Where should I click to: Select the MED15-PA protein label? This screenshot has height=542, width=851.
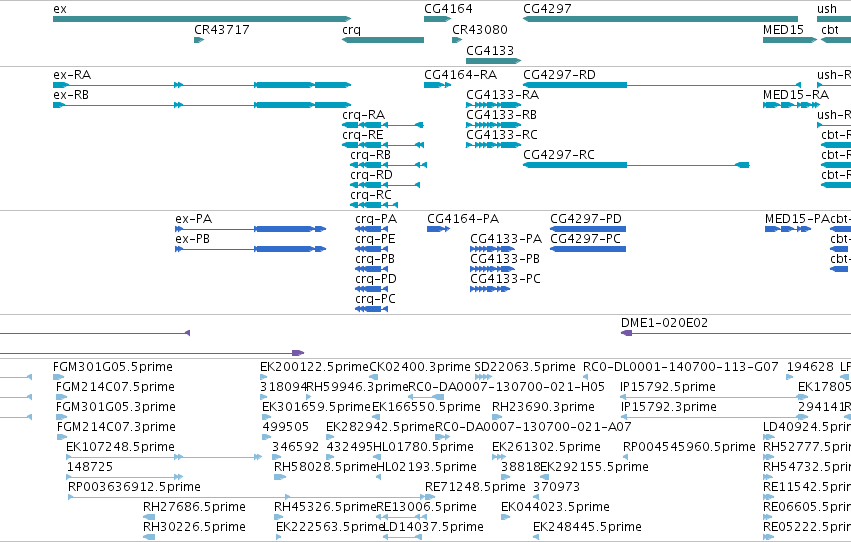click(x=797, y=219)
